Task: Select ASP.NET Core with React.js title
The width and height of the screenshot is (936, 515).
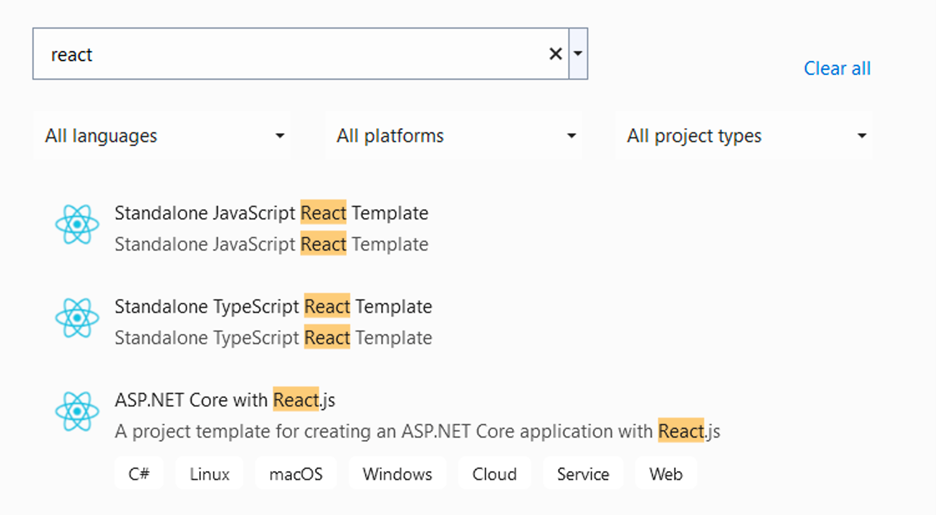Action: (x=225, y=399)
